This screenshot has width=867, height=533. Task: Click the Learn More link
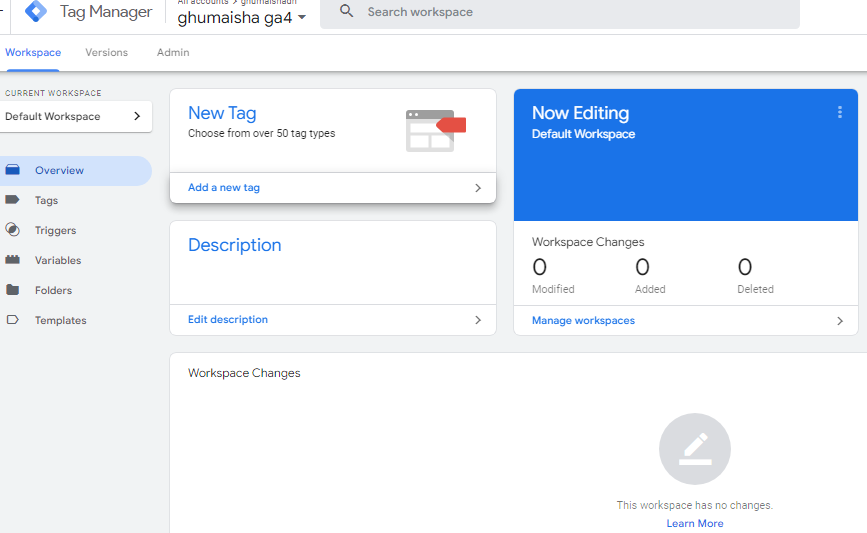click(x=694, y=523)
